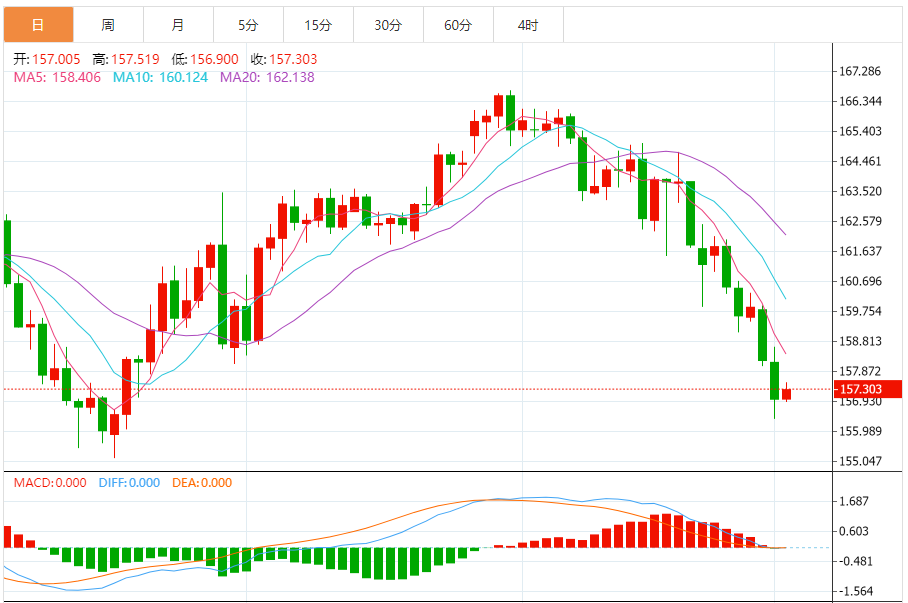908x603 pixels.
Task: Click the 160.696 price axis label
Action: coord(861,282)
